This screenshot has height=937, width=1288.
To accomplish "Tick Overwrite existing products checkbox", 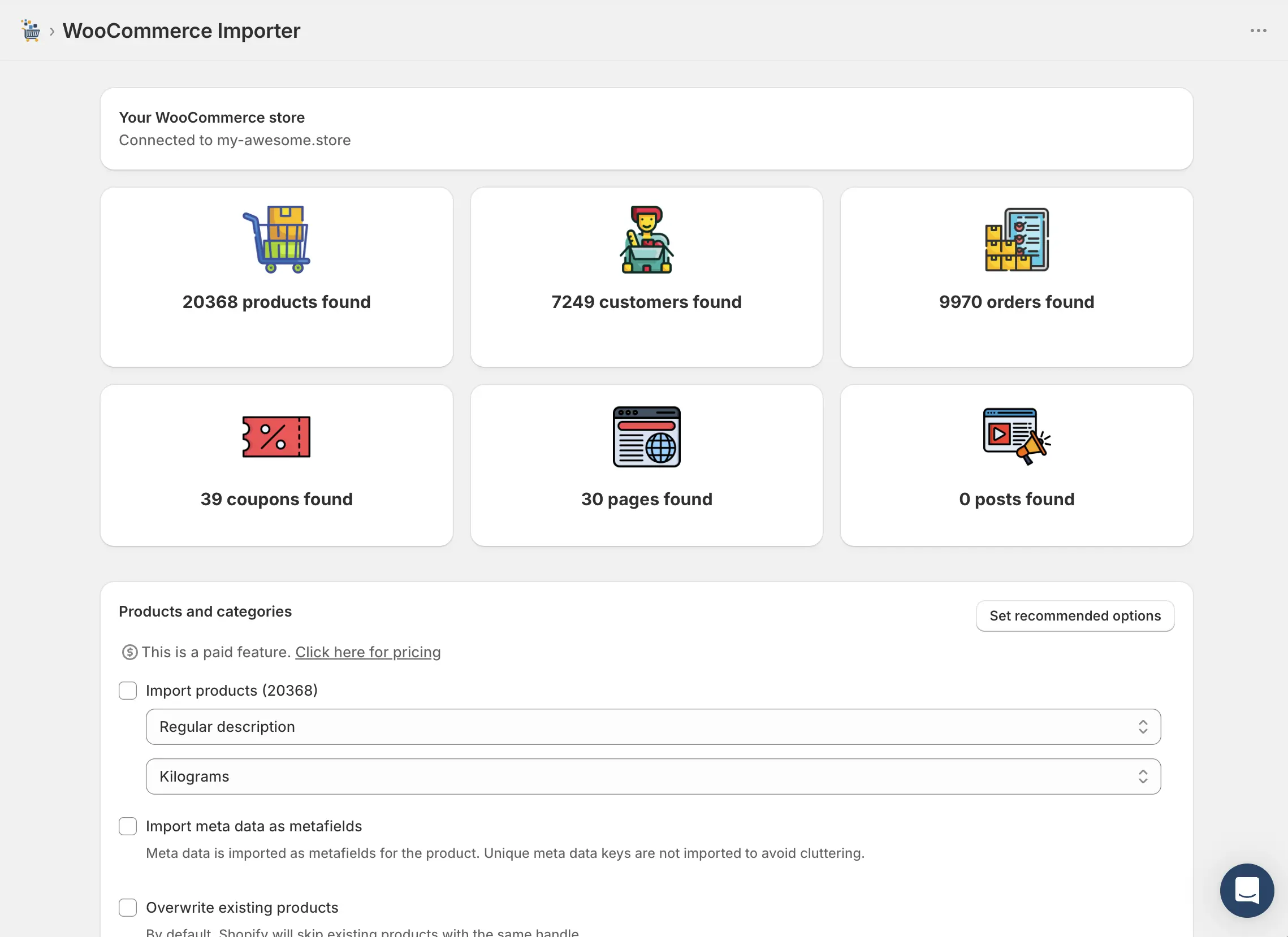I will point(128,908).
